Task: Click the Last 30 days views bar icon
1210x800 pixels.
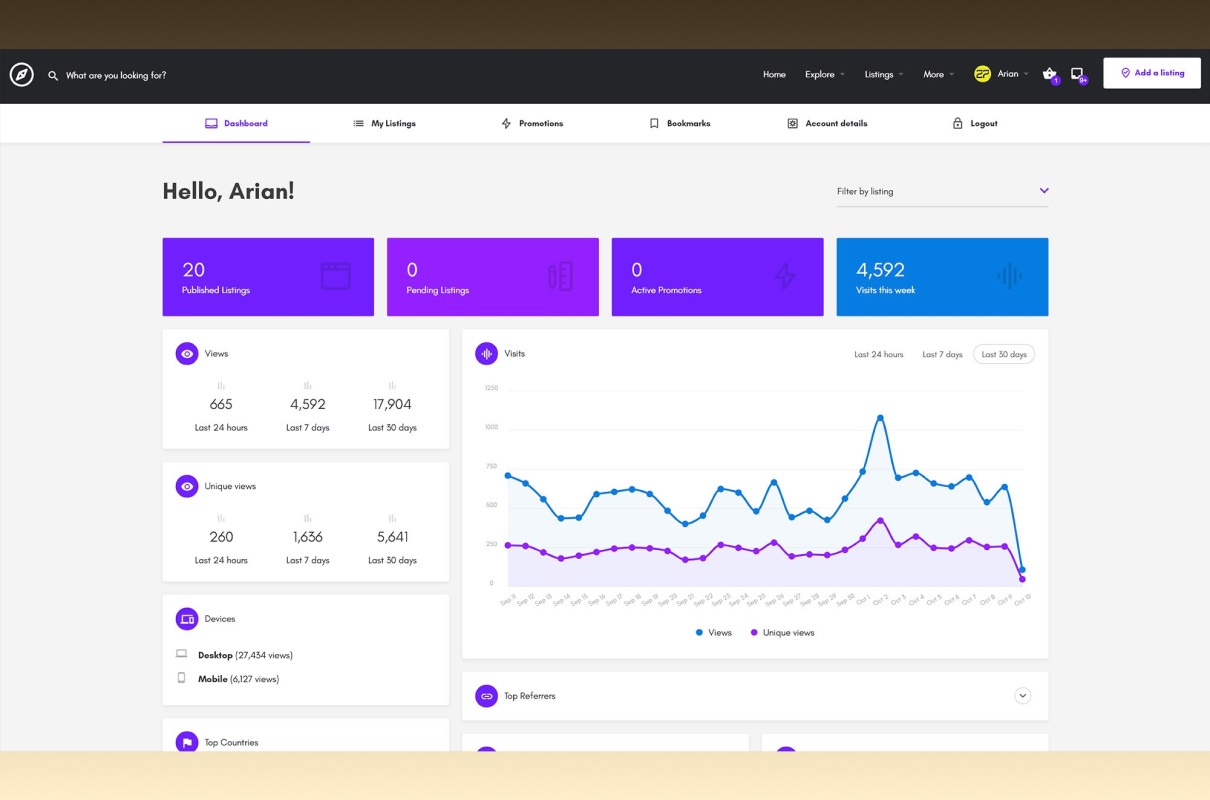Action: point(392,385)
